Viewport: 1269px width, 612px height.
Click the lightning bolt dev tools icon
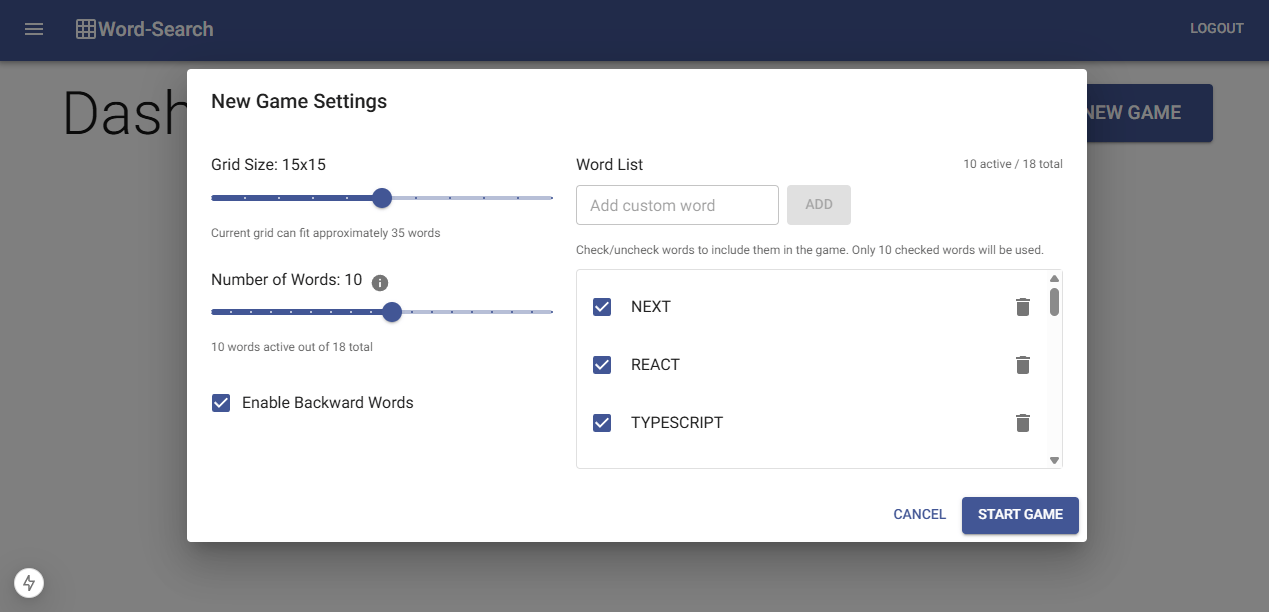(x=29, y=583)
